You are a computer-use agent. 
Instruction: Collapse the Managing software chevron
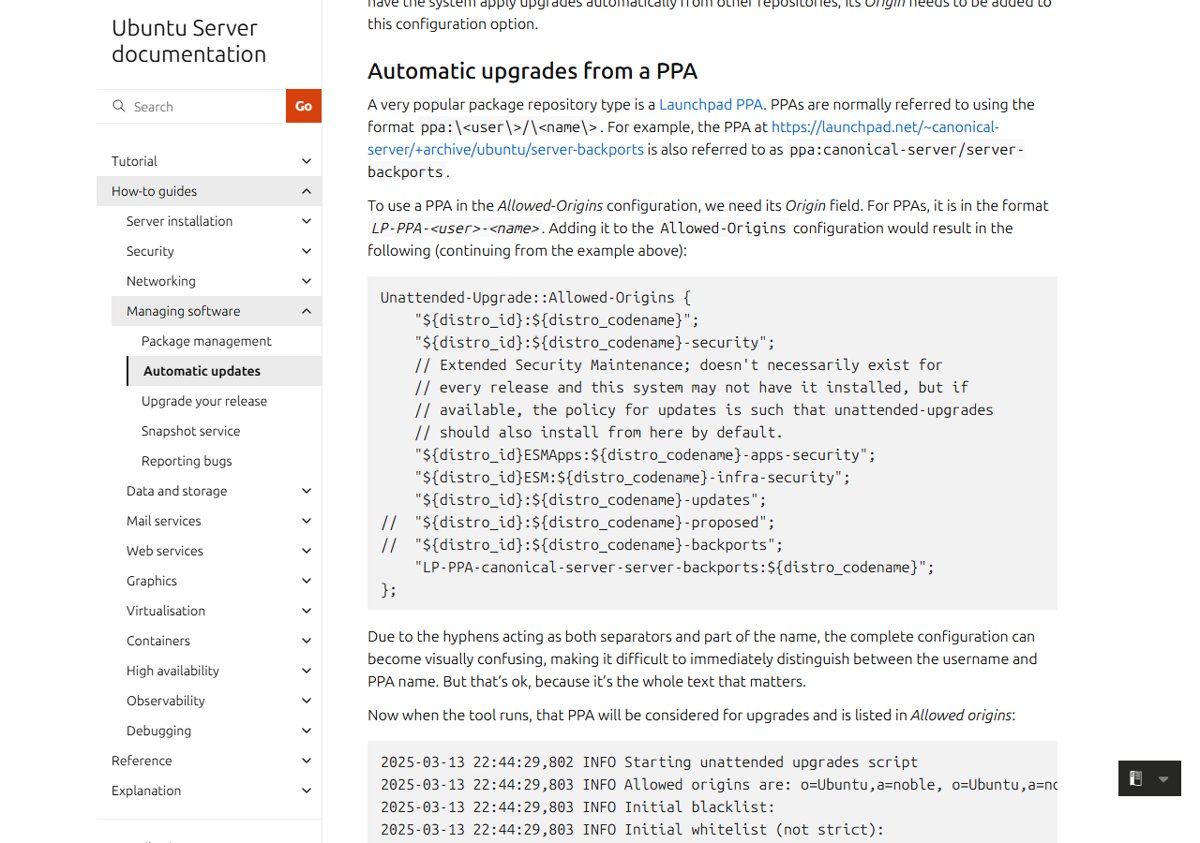(306, 311)
